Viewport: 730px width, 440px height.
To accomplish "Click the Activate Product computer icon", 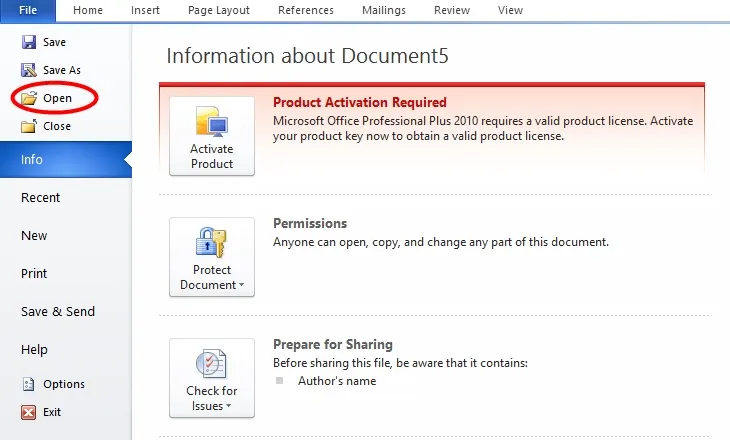I will (212, 122).
